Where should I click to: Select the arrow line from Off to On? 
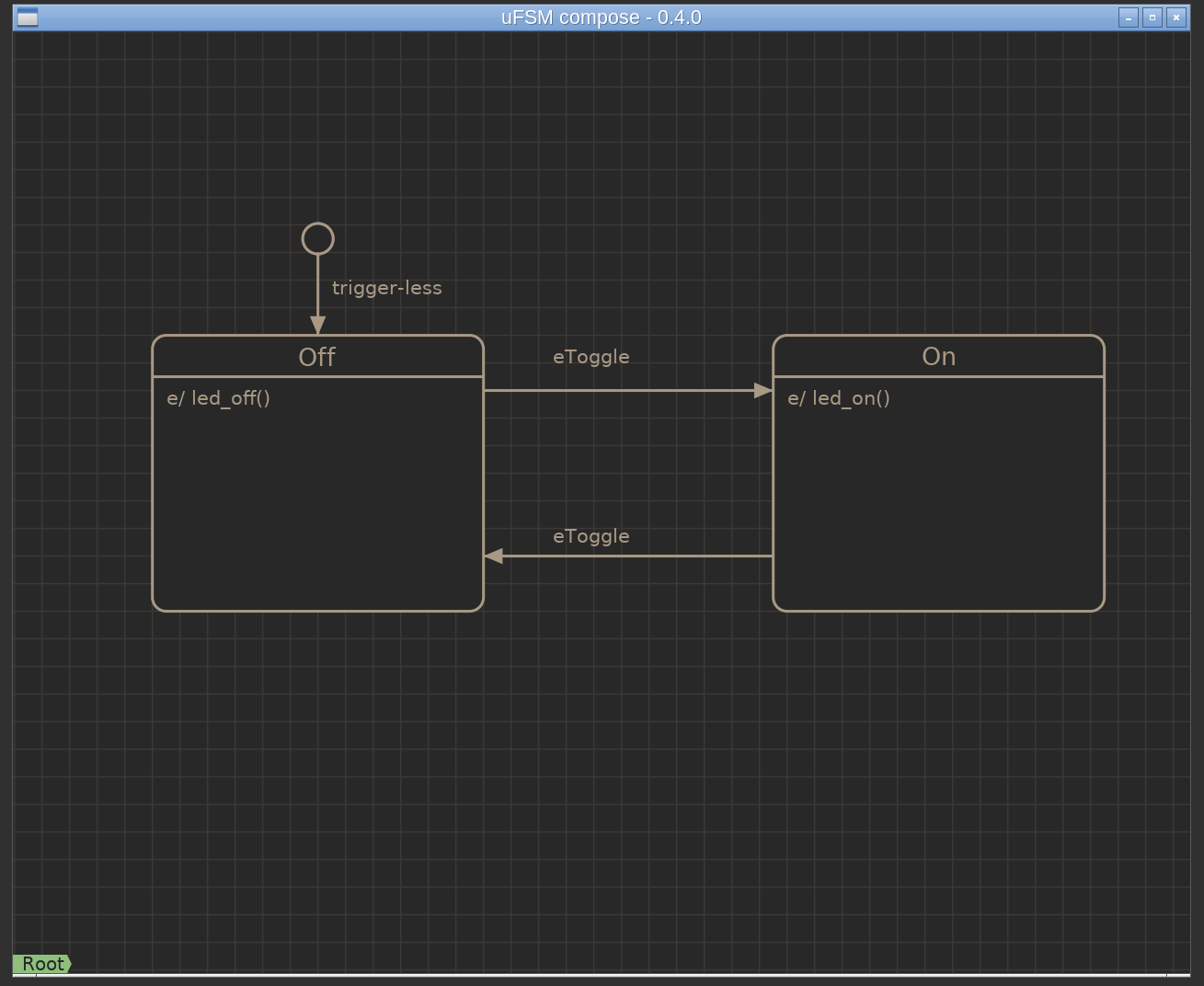click(628, 391)
